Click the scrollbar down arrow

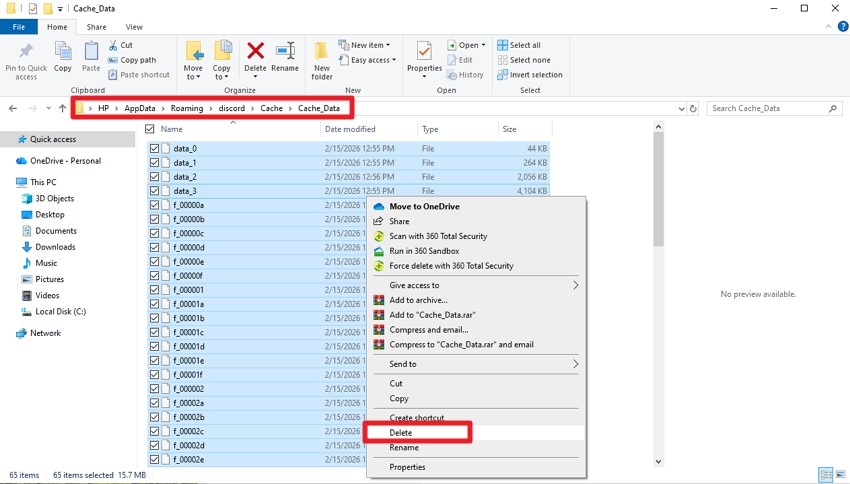coord(658,462)
